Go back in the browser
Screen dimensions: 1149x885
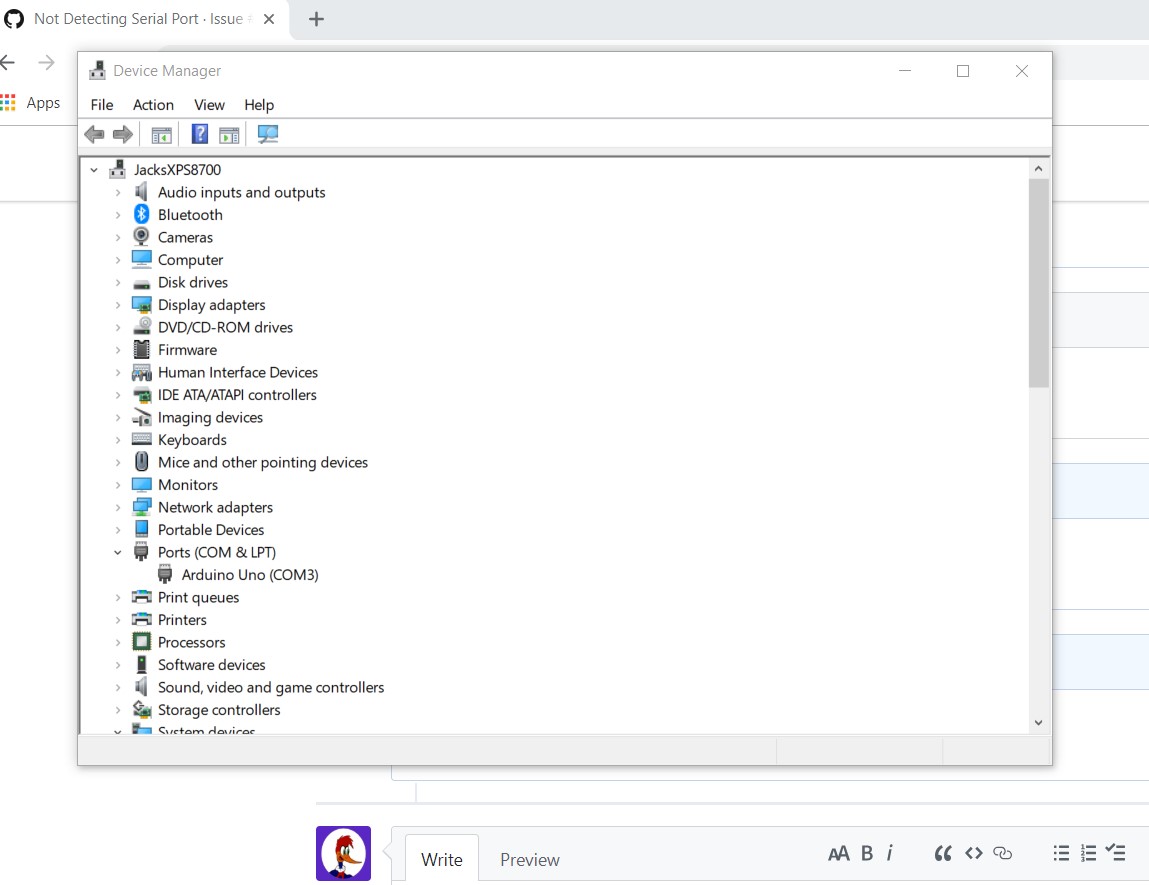click(x=8, y=62)
